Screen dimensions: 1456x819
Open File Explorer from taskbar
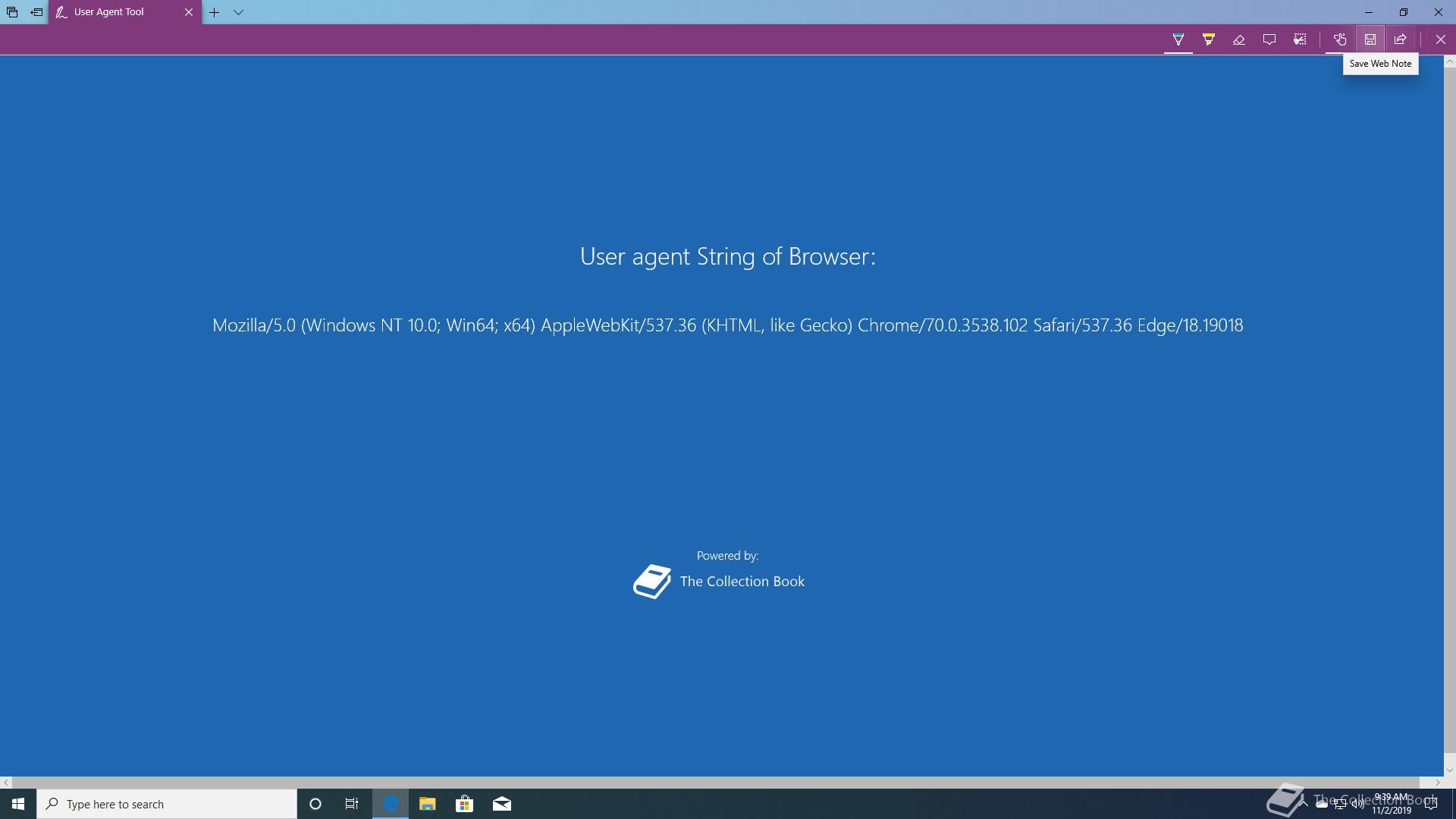tap(427, 804)
